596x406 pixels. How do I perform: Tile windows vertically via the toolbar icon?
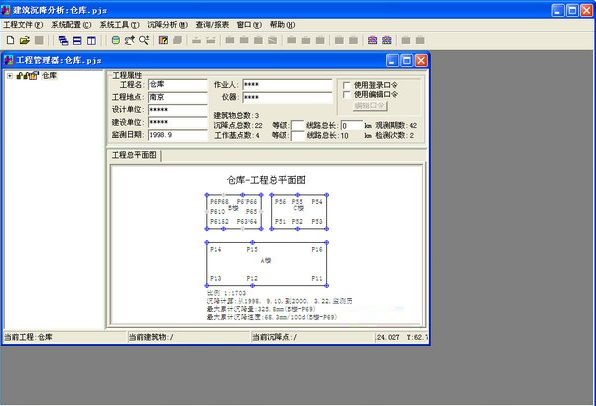click(91, 40)
